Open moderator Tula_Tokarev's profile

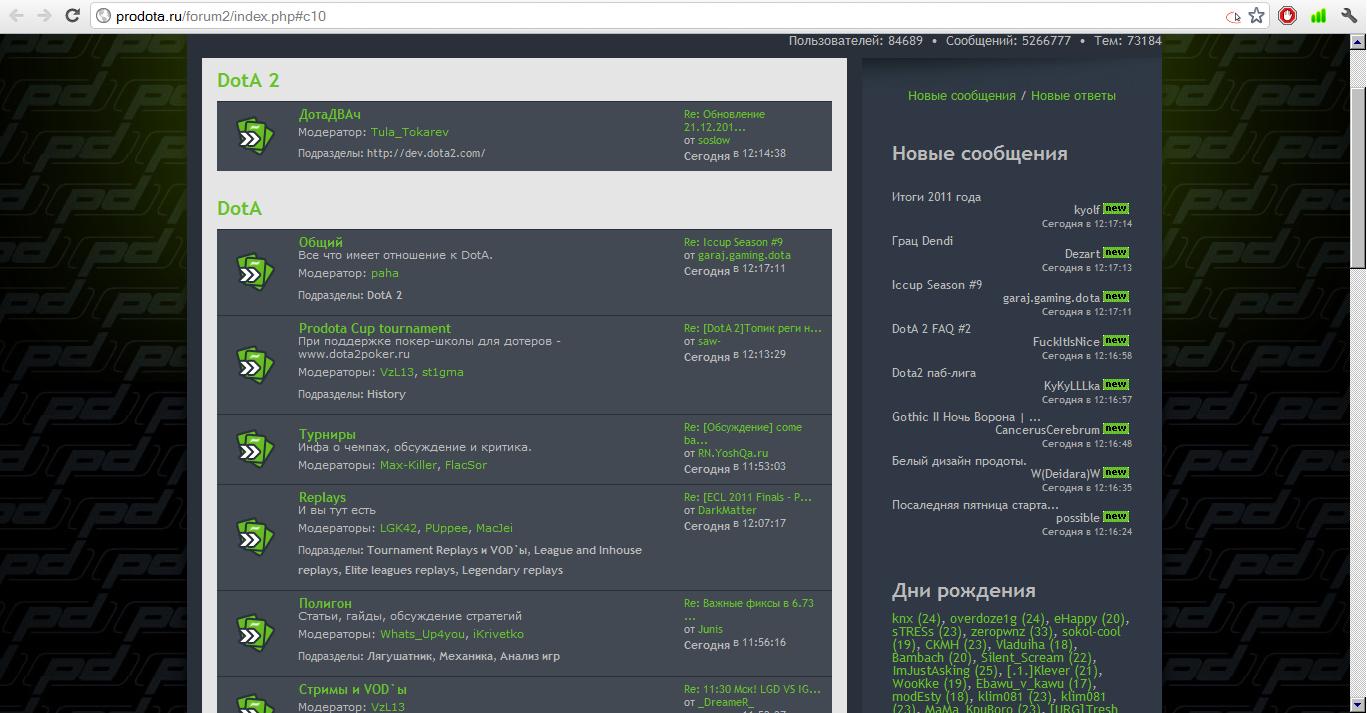pos(409,132)
